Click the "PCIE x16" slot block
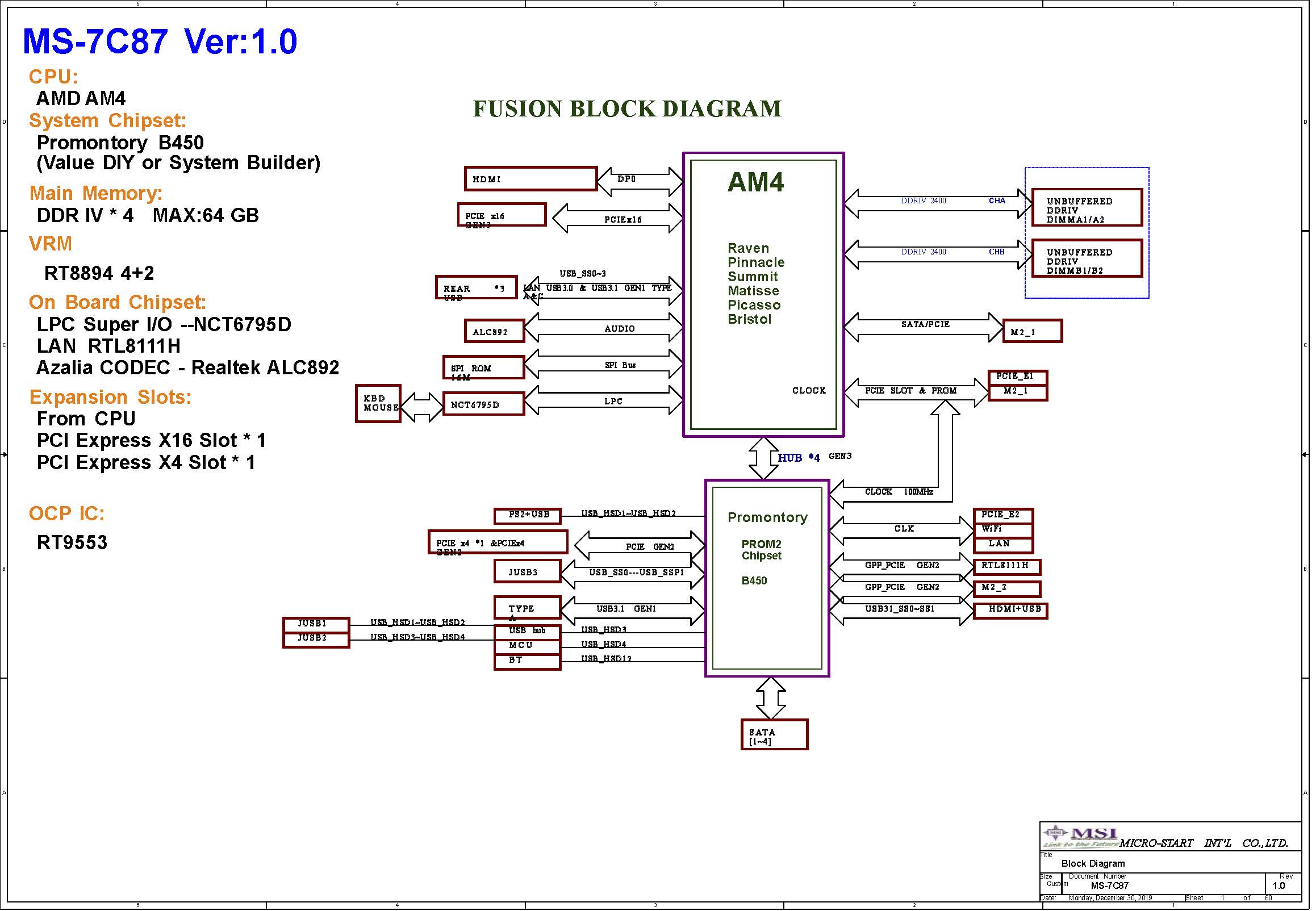This screenshot has width=1316, height=911. (502, 215)
